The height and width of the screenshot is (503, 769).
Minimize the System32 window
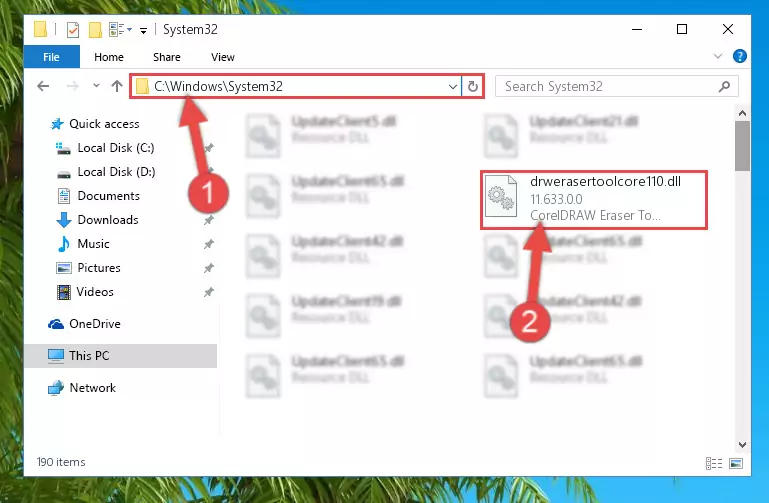point(637,29)
